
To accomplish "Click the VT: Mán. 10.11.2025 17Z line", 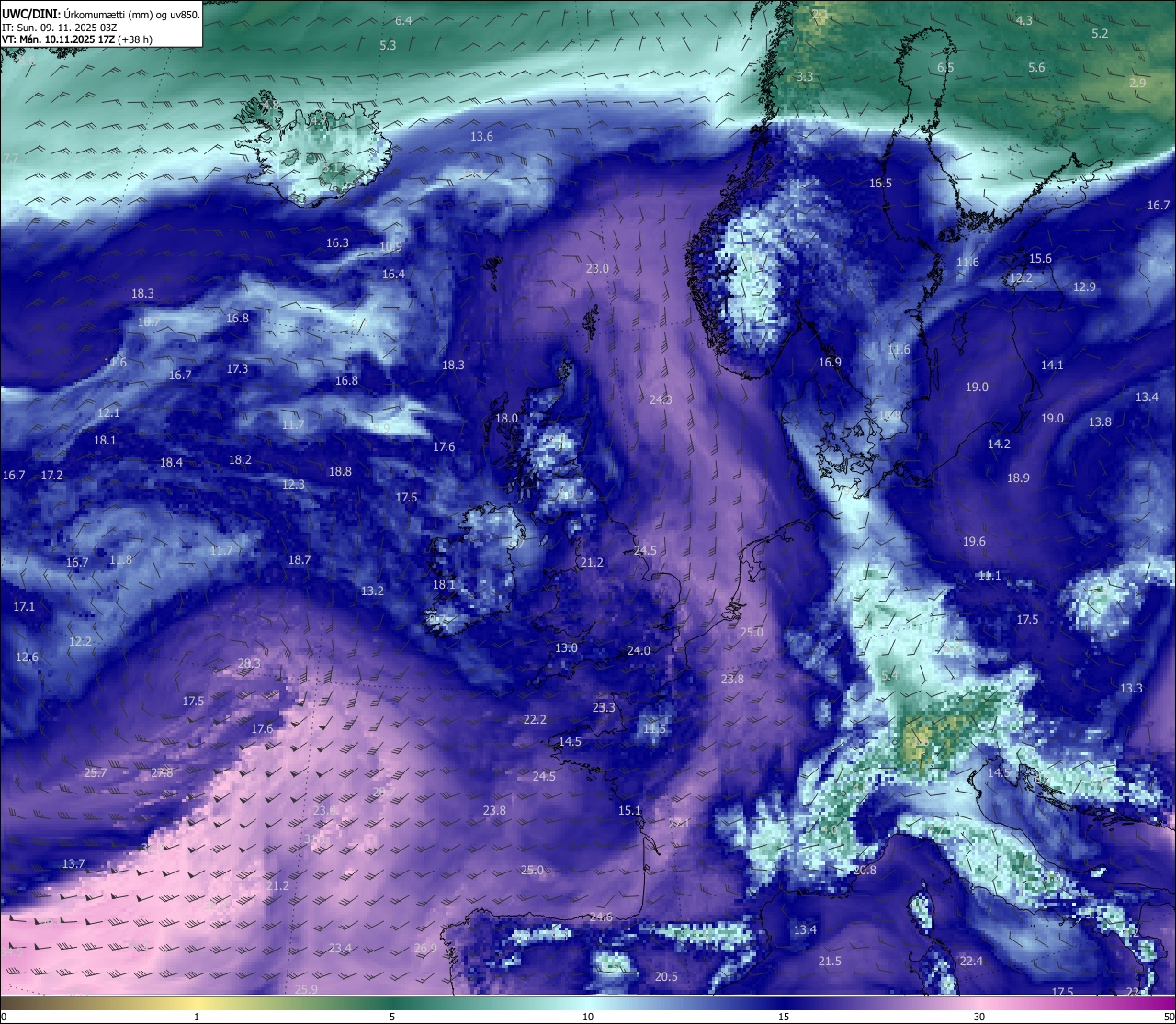I will (77, 39).
